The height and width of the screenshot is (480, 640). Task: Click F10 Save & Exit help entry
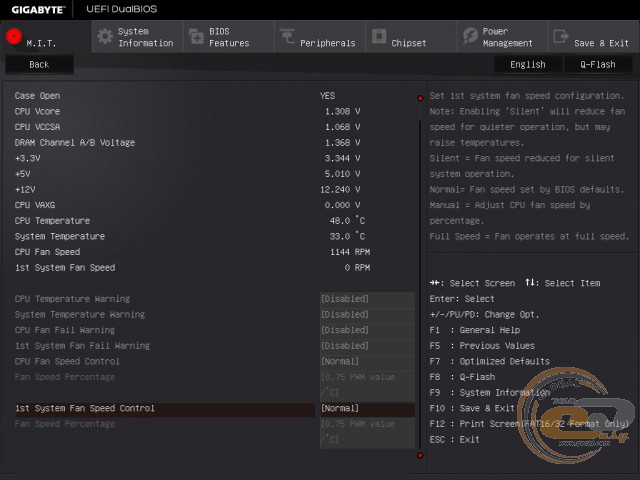pos(472,408)
